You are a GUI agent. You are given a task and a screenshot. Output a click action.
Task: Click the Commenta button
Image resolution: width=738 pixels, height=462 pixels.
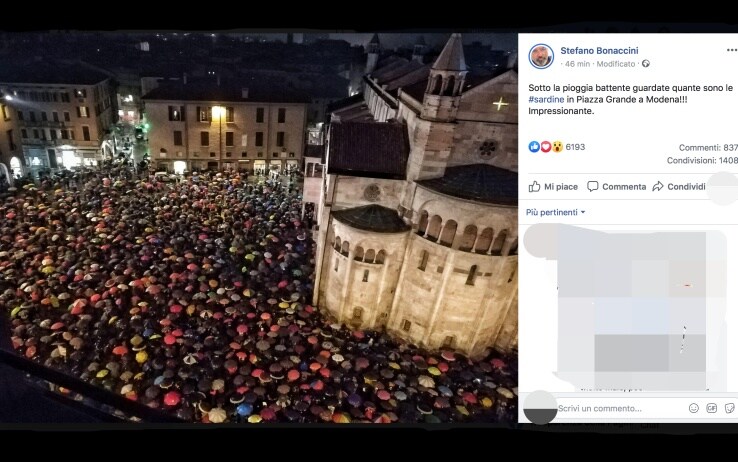point(617,187)
